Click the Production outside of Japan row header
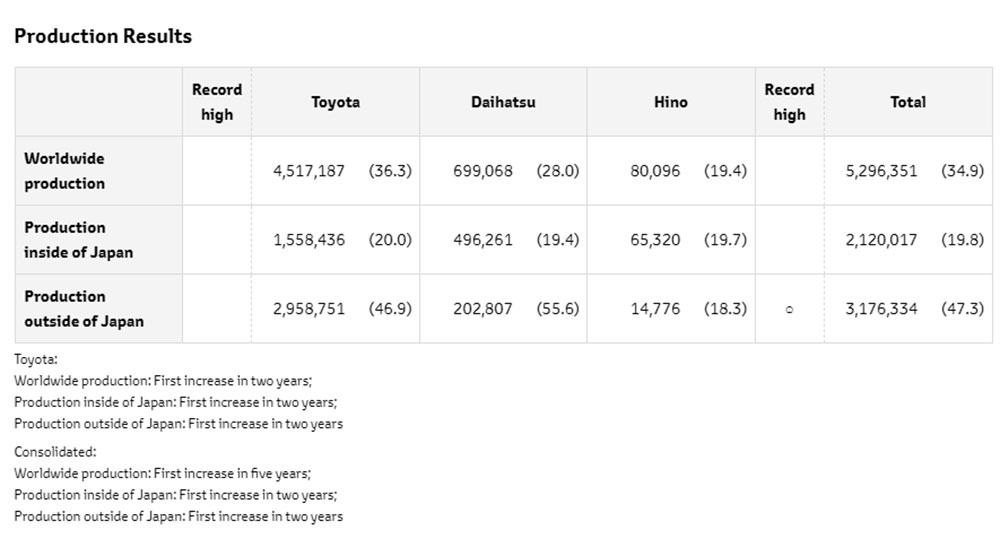Image resolution: width=1000 pixels, height=556 pixels. click(x=84, y=309)
